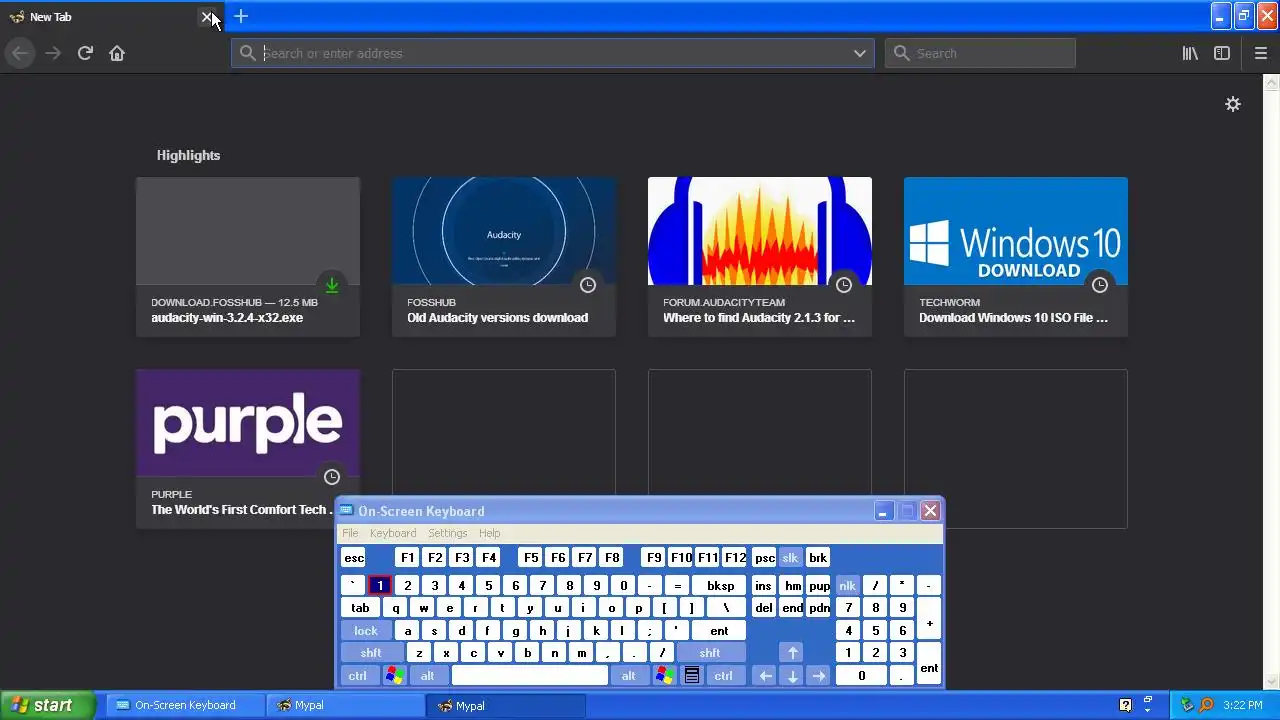Open the Help menu in On-Screen Keyboard
Viewport: 1280px width, 720px height.
point(489,533)
